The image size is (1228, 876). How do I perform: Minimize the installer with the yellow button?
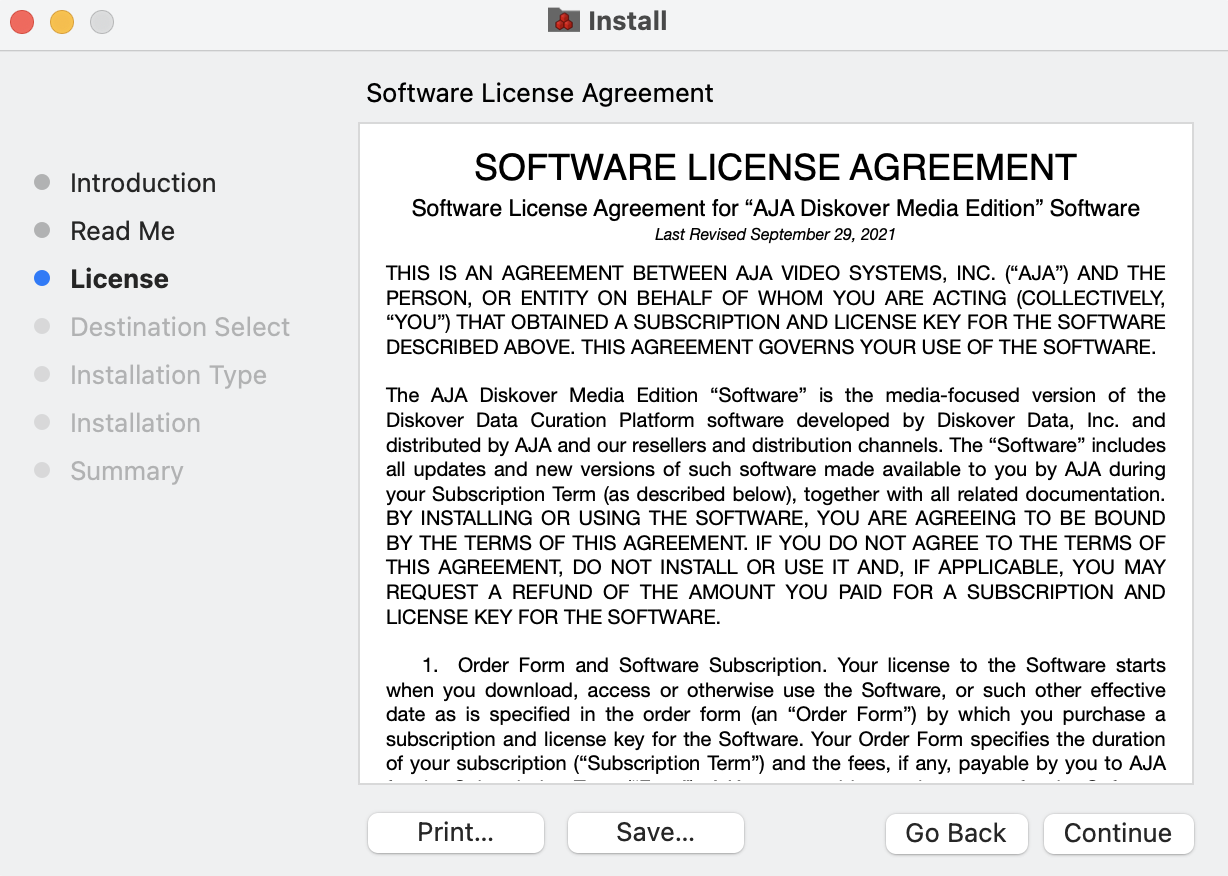click(x=62, y=21)
